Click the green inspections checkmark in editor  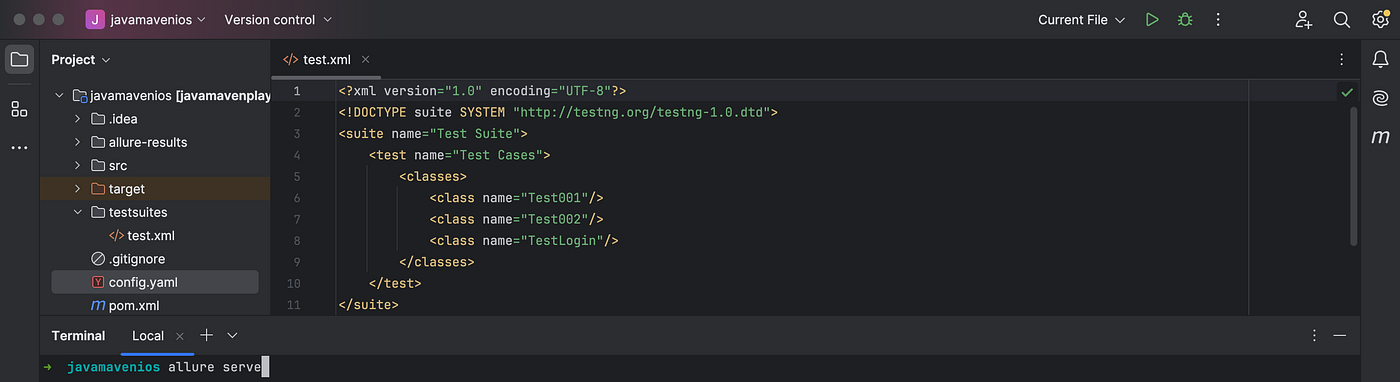pos(1347,92)
